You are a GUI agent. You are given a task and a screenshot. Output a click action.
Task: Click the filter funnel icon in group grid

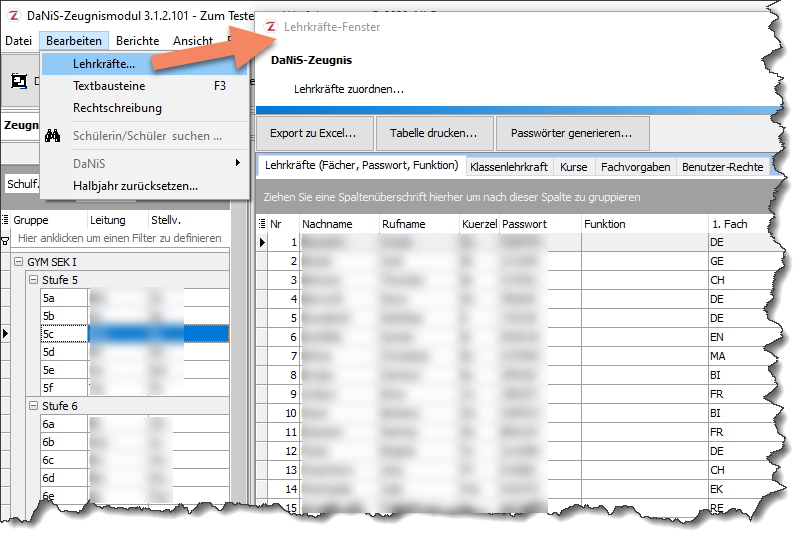5,240
